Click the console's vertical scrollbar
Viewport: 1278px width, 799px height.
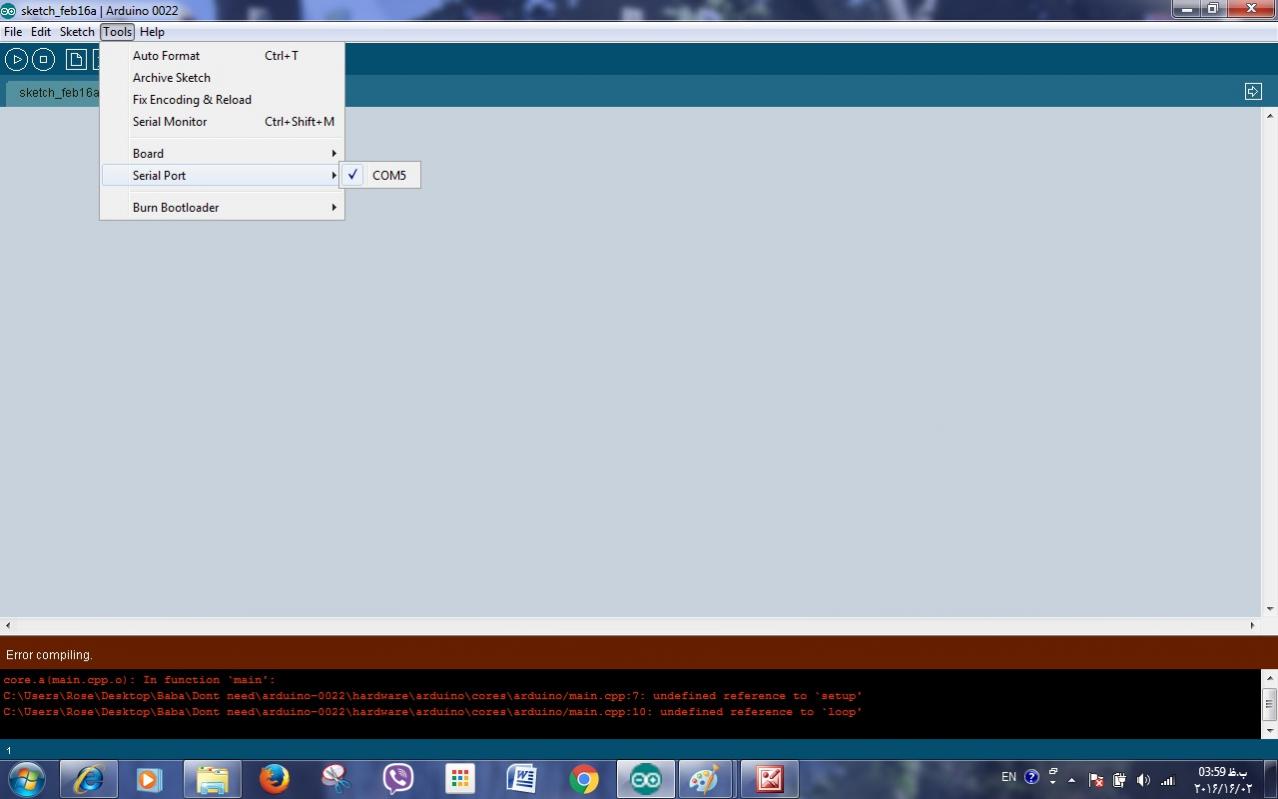1269,703
